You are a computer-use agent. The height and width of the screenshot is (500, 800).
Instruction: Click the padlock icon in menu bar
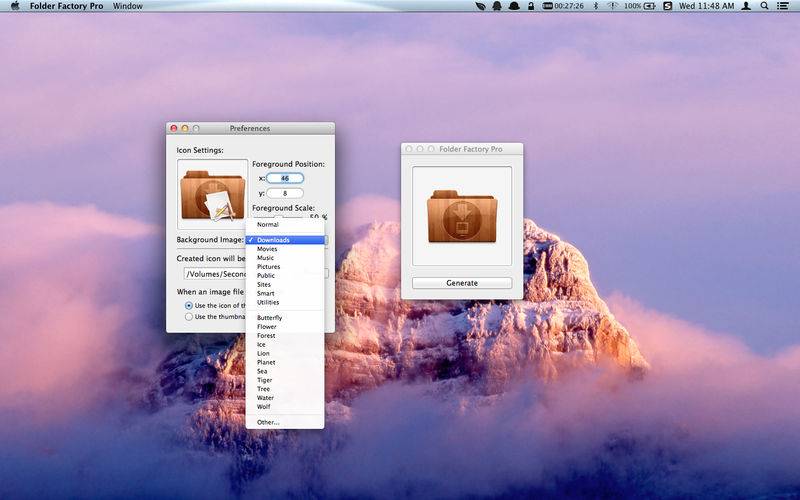click(x=531, y=6)
